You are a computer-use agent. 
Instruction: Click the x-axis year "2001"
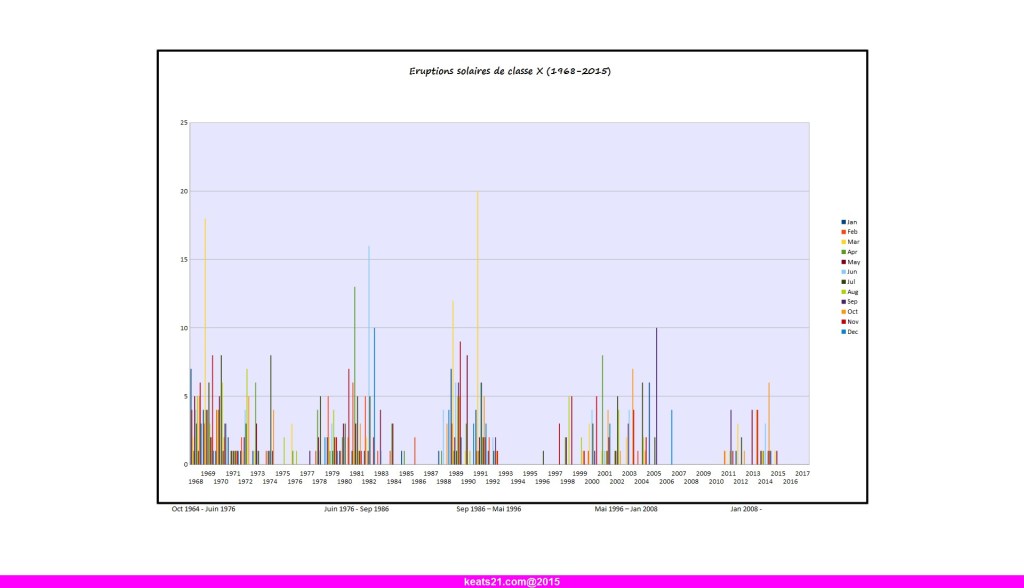(605, 474)
